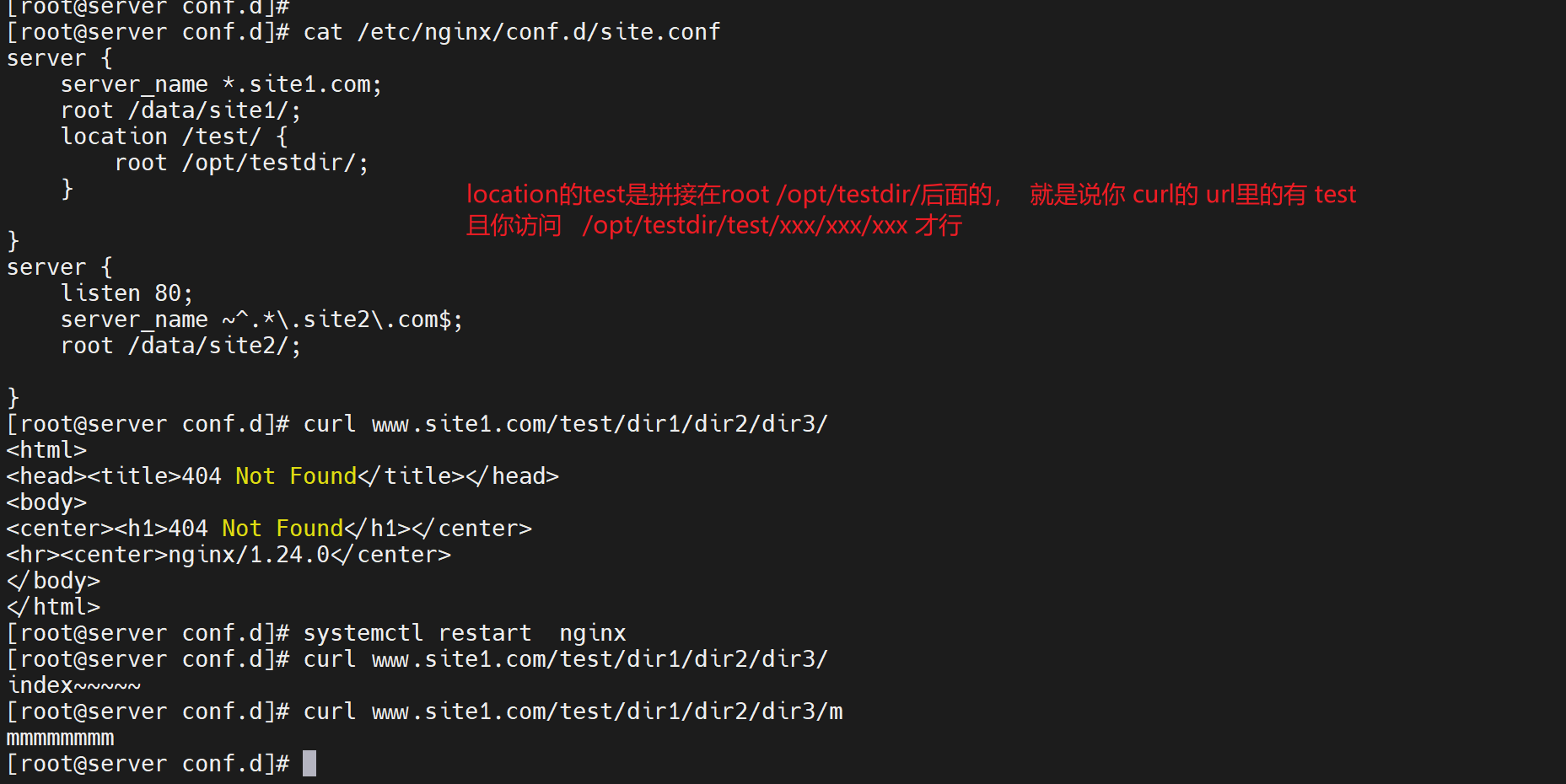The height and width of the screenshot is (784, 1566).
Task: Click the URL in the curl command after restart
Action: [600, 659]
